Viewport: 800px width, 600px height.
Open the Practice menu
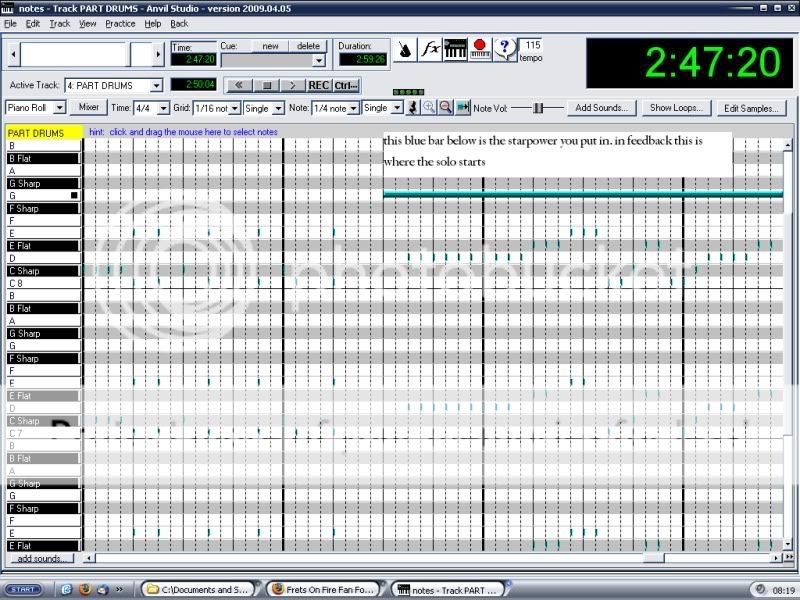(x=120, y=24)
